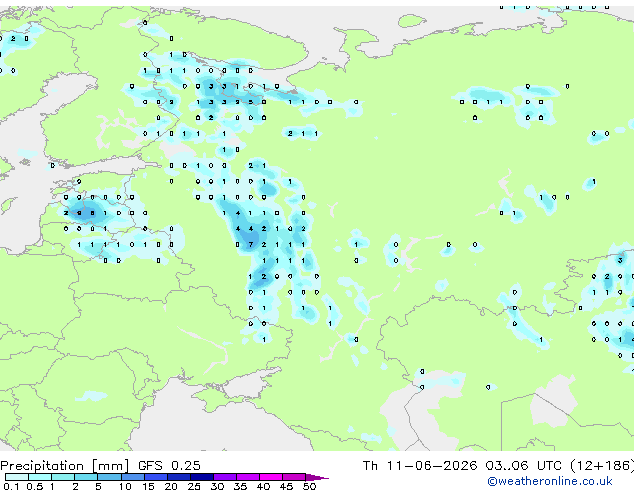Viewport: 634px width, 490px height.
Task: Click the '30' legend scale label
Action: (218, 486)
